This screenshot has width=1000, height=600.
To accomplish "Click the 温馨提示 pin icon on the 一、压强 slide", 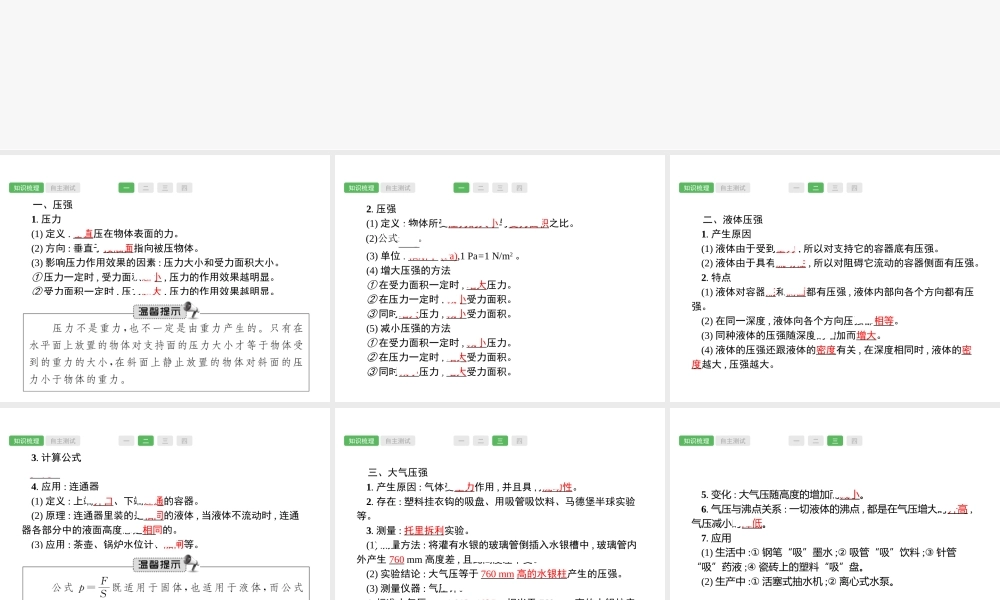I will point(190,312).
